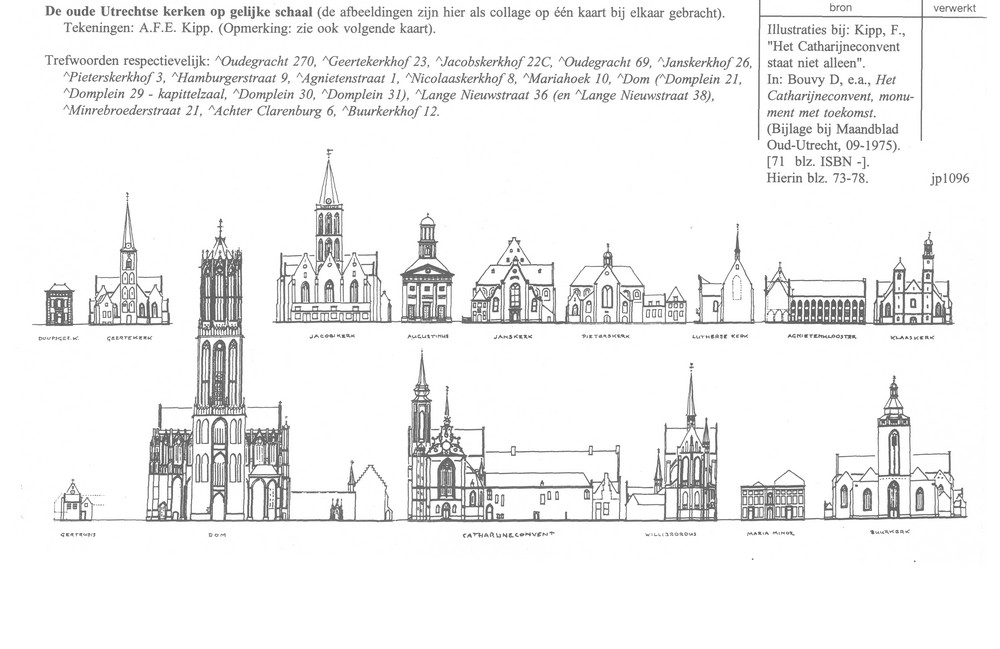Click the Augustinus church illustration

[427, 280]
